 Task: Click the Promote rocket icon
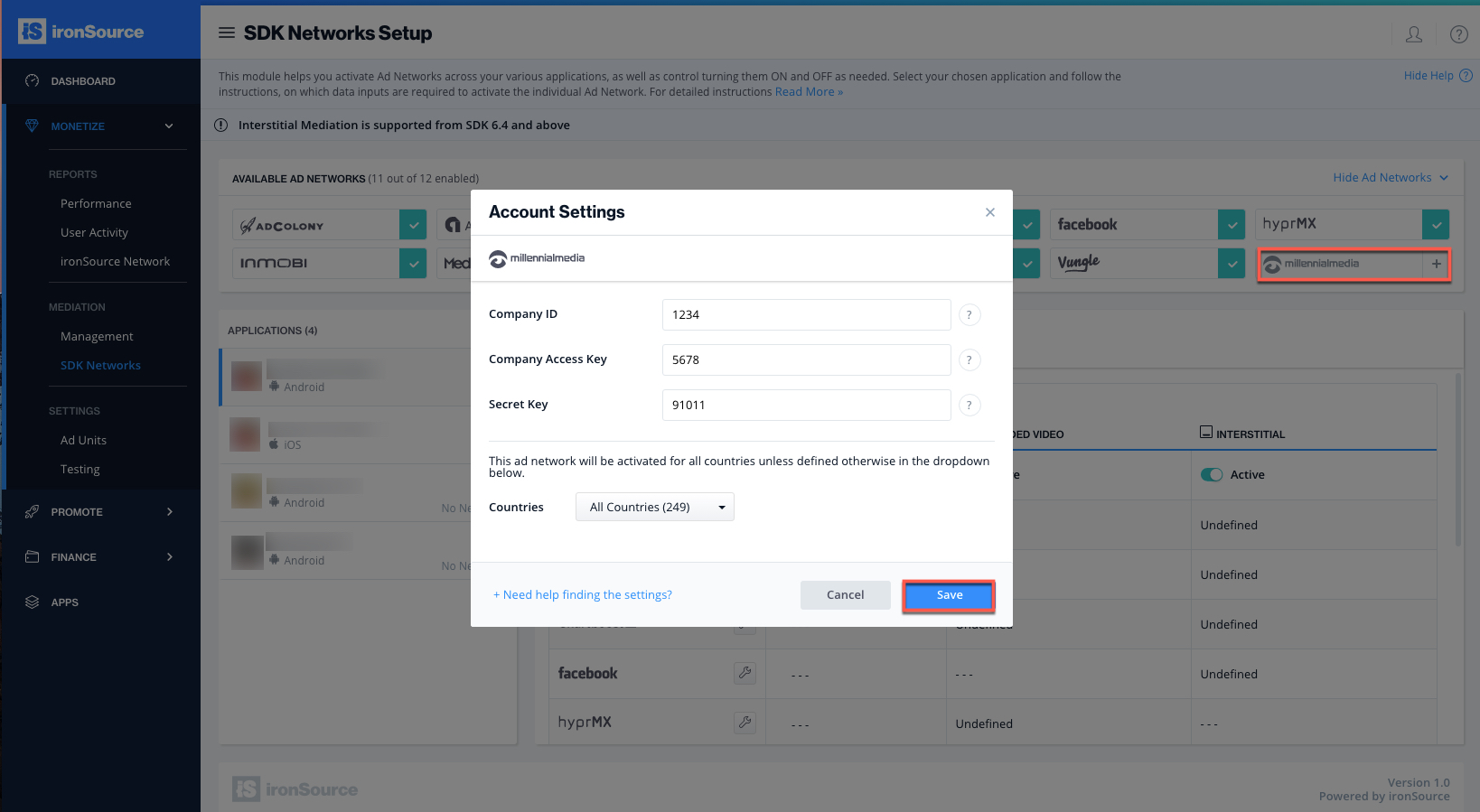tap(33, 512)
